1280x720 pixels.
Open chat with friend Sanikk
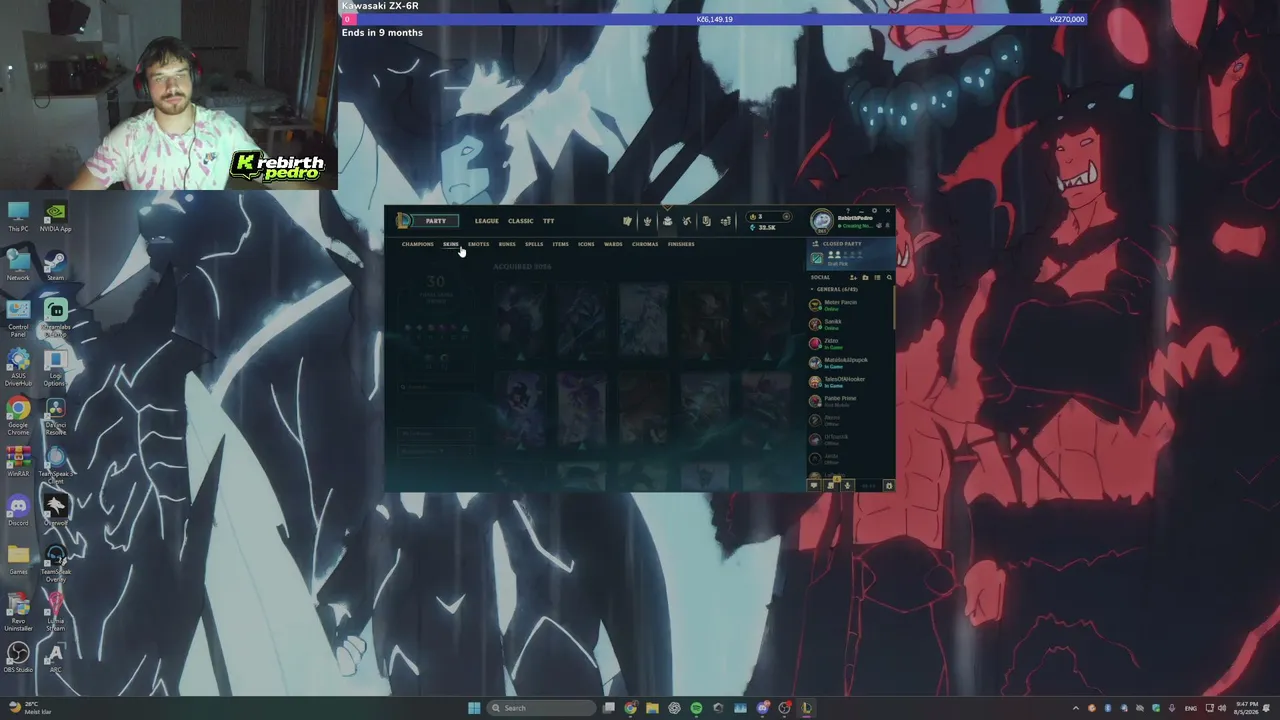point(850,324)
